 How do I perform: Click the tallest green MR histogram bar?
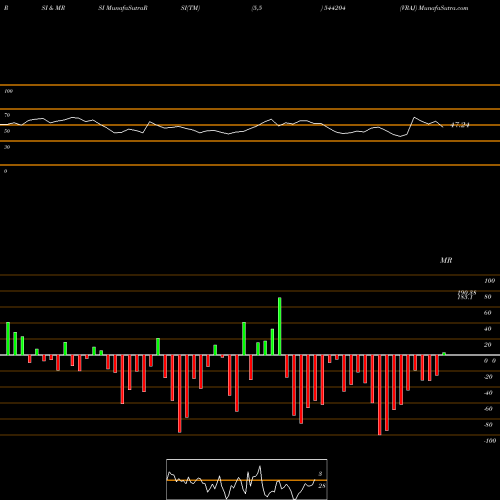279,326
